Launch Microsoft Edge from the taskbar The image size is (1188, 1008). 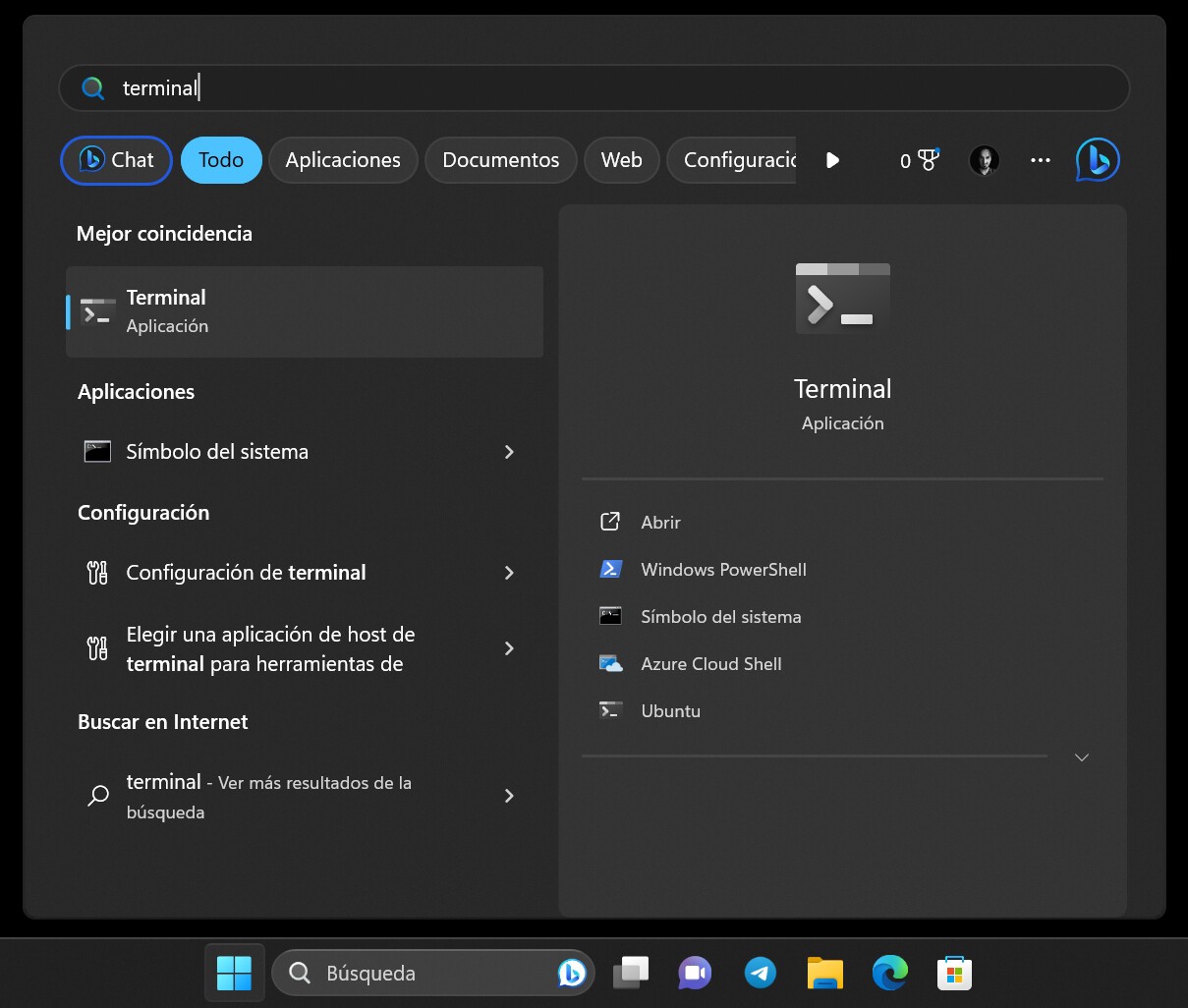coord(889,973)
